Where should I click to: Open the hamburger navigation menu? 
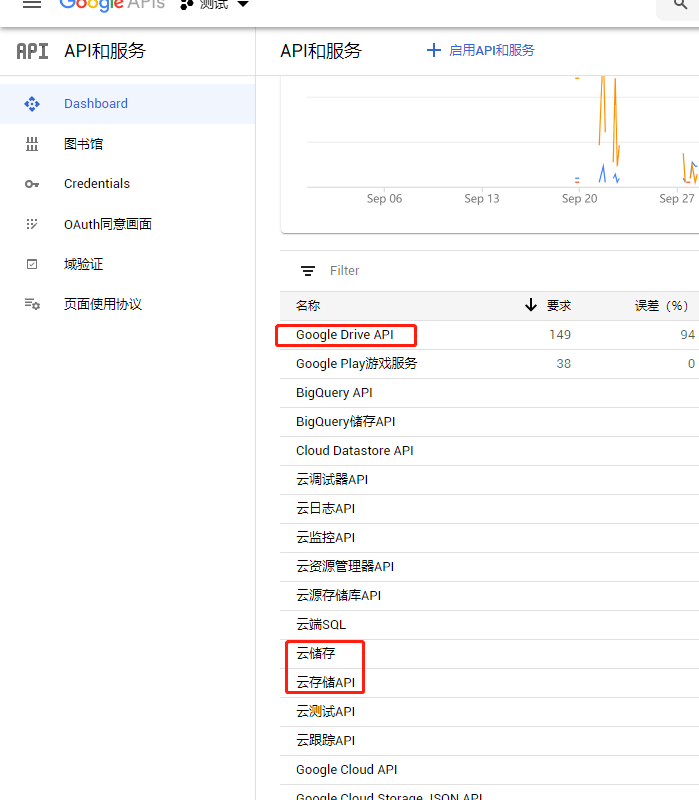(x=32, y=4)
